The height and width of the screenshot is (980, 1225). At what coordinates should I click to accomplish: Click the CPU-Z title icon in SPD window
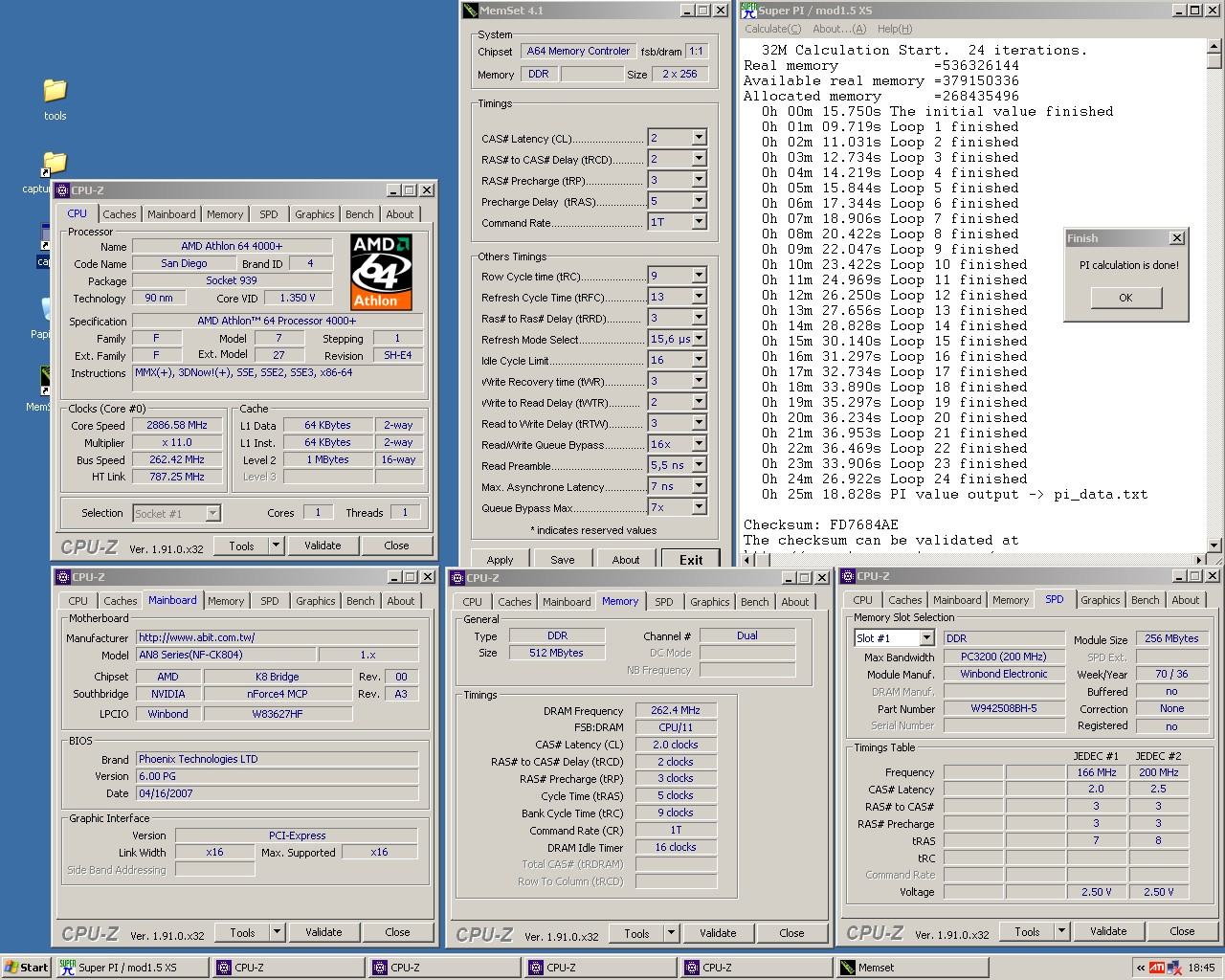(849, 576)
